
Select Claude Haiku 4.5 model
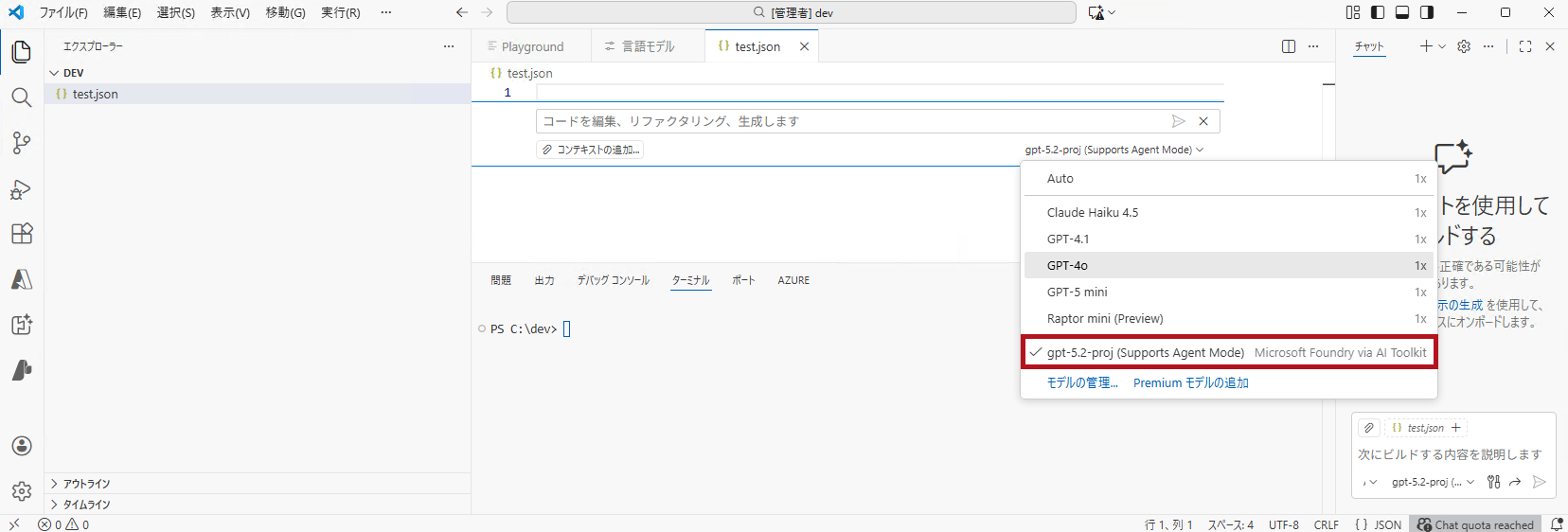pyautogui.click(x=1229, y=212)
